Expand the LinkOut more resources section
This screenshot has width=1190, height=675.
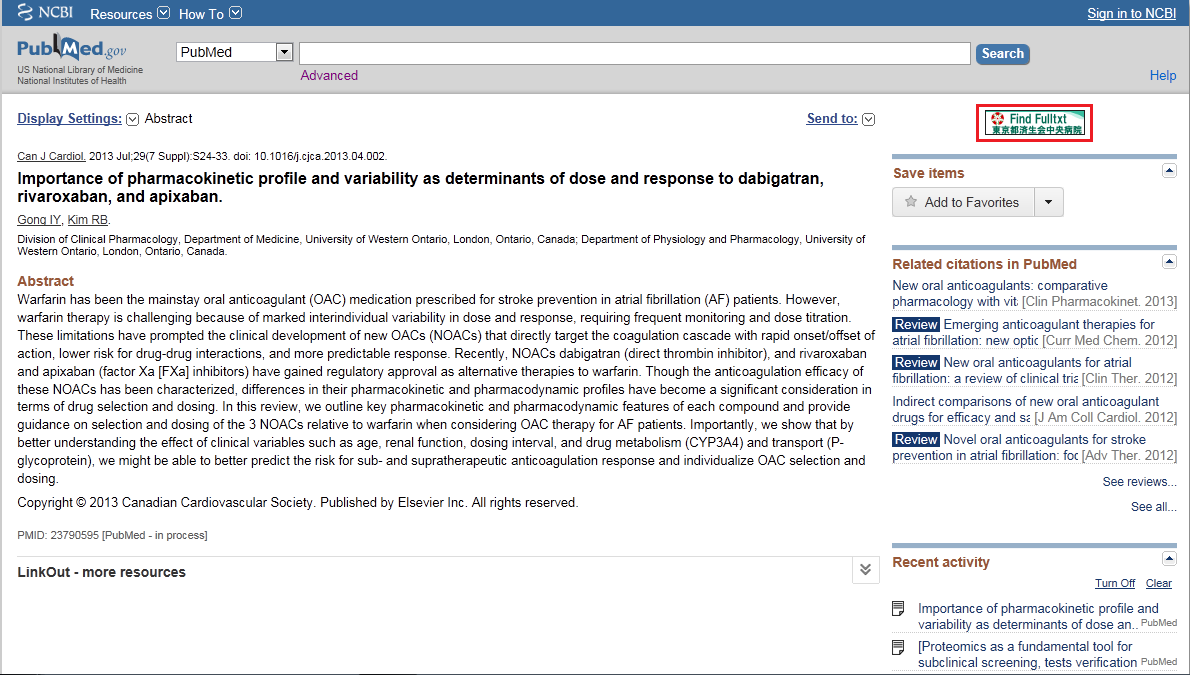pos(865,569)
